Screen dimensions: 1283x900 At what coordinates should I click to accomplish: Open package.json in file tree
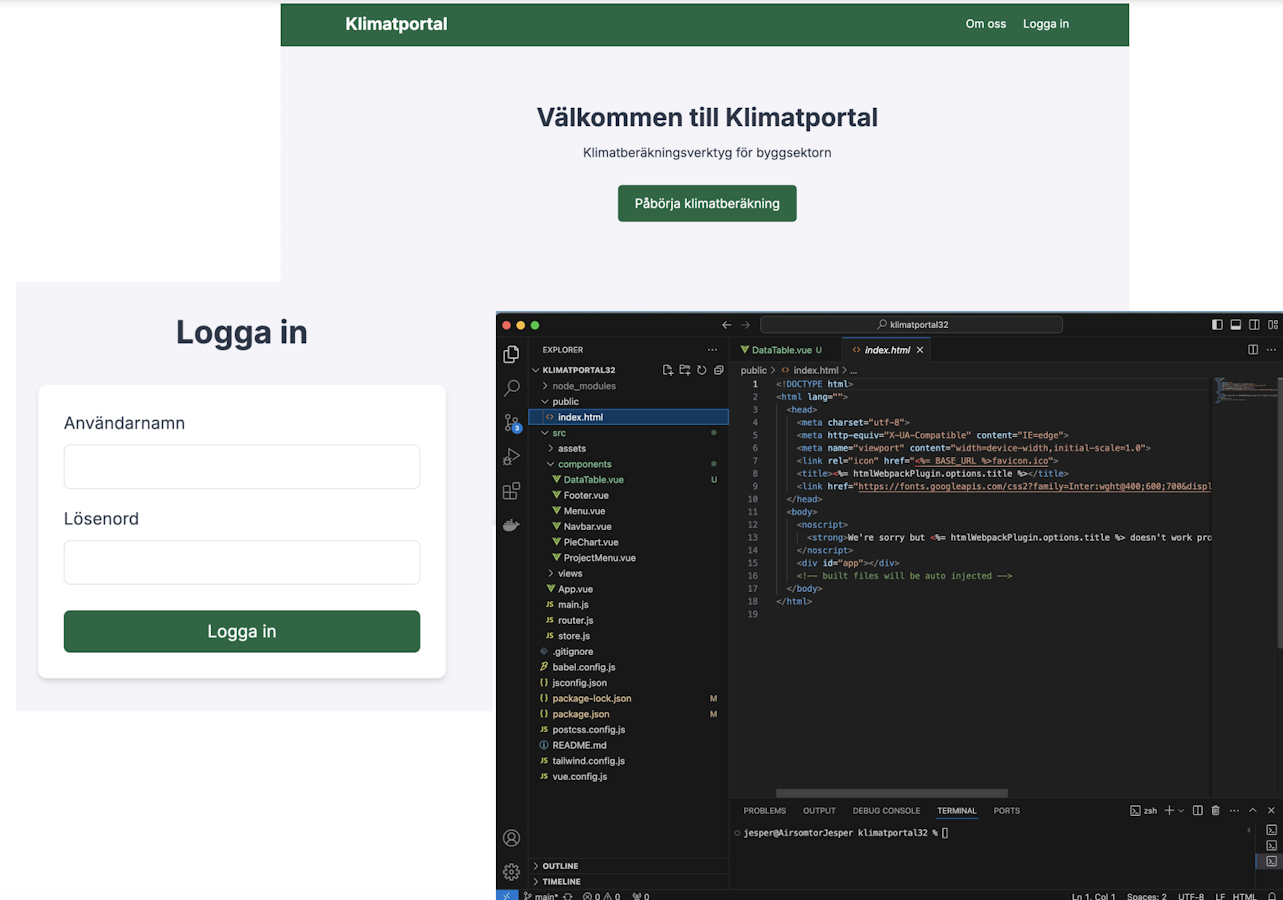coord(580,714)
